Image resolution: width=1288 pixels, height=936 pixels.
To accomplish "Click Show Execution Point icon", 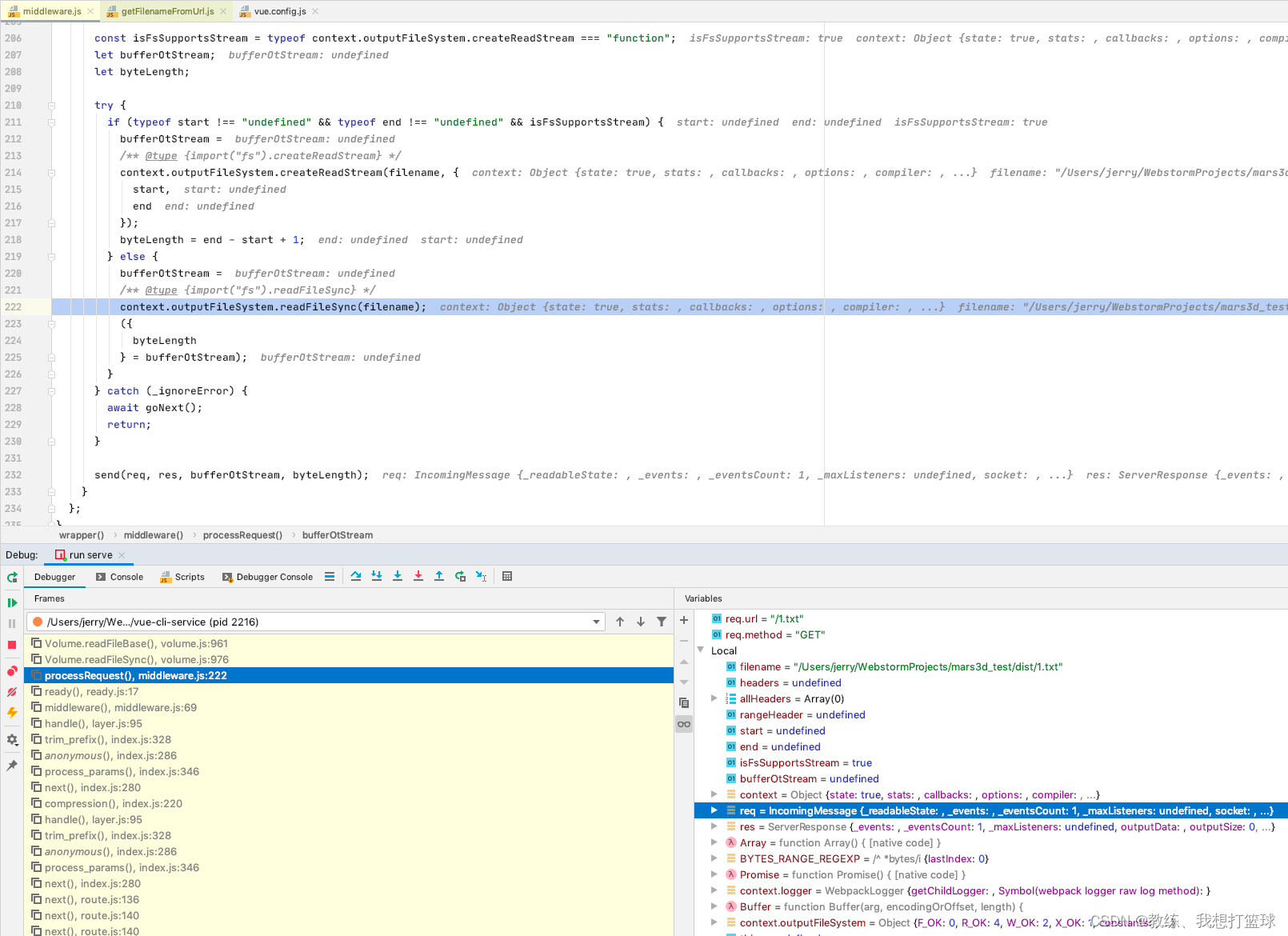I will pyautogui.click(x=330, y=576).
